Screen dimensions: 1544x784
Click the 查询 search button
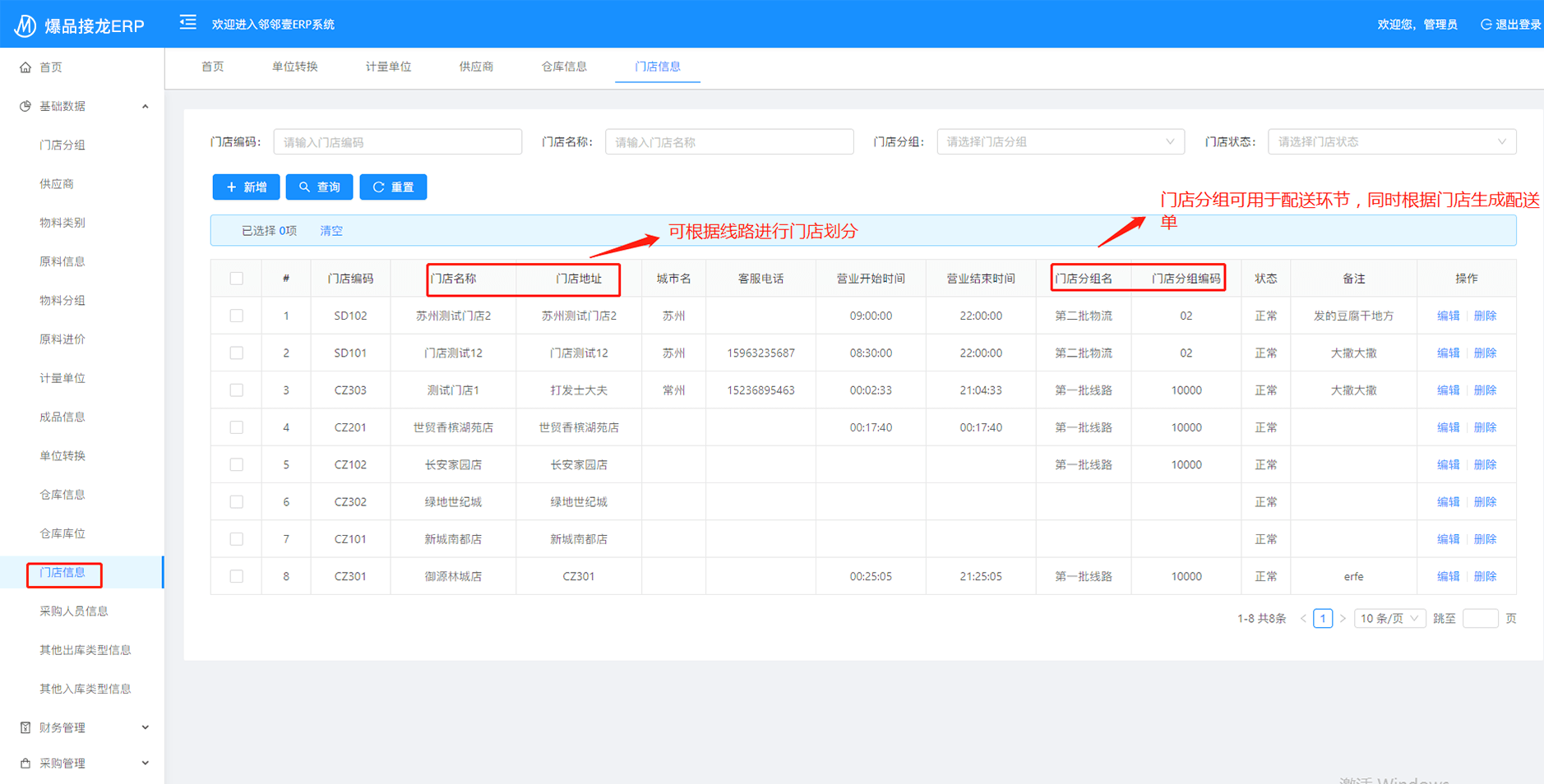[320, 187]
